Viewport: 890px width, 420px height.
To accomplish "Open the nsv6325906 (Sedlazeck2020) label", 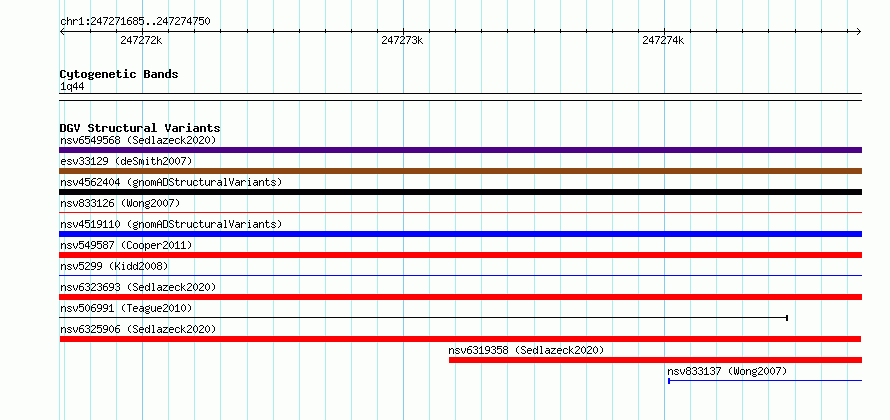I will [138, 329].
